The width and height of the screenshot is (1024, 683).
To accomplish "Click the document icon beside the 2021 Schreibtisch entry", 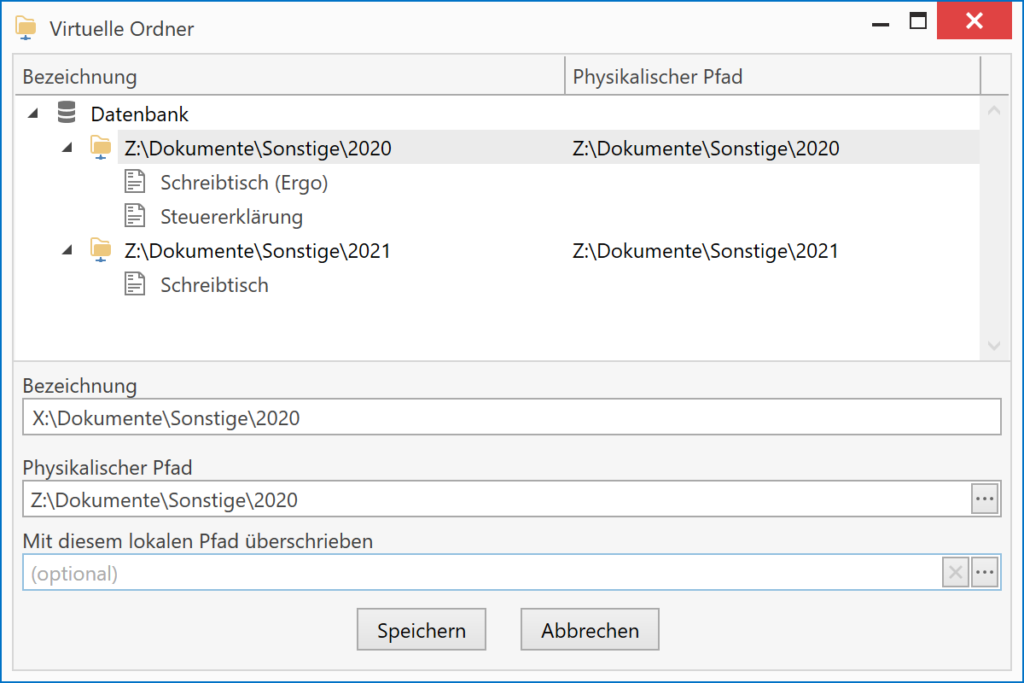I will click(135, 284).
